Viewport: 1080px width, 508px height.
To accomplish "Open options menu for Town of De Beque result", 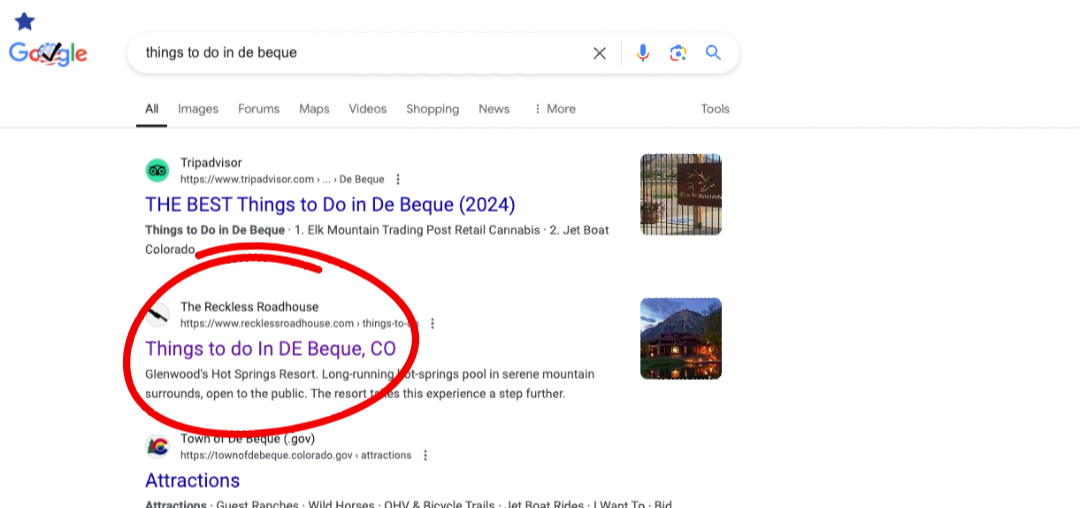I will (x=425, y=456).
